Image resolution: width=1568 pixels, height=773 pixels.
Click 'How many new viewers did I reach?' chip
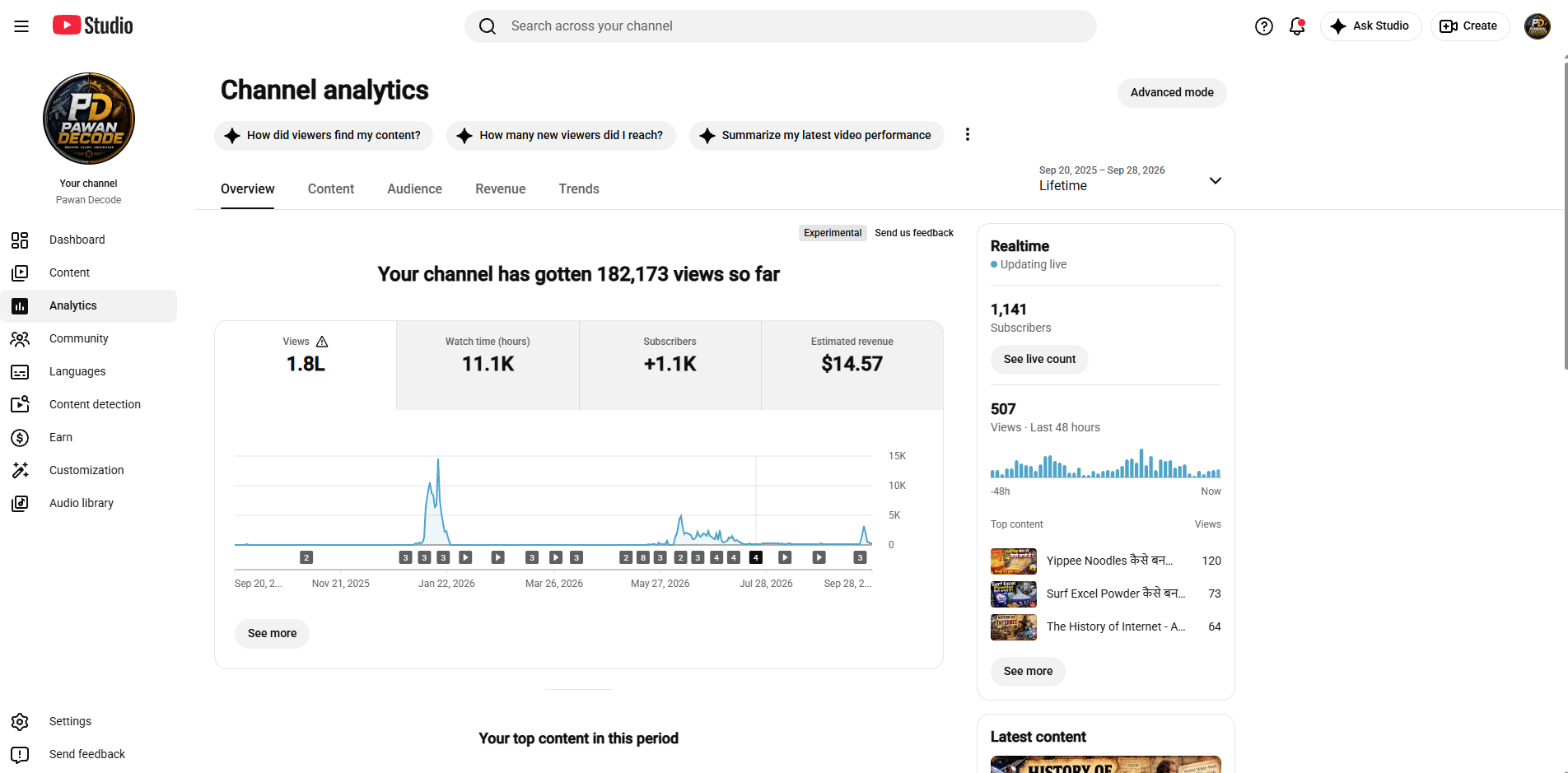[x=561, y=135]
